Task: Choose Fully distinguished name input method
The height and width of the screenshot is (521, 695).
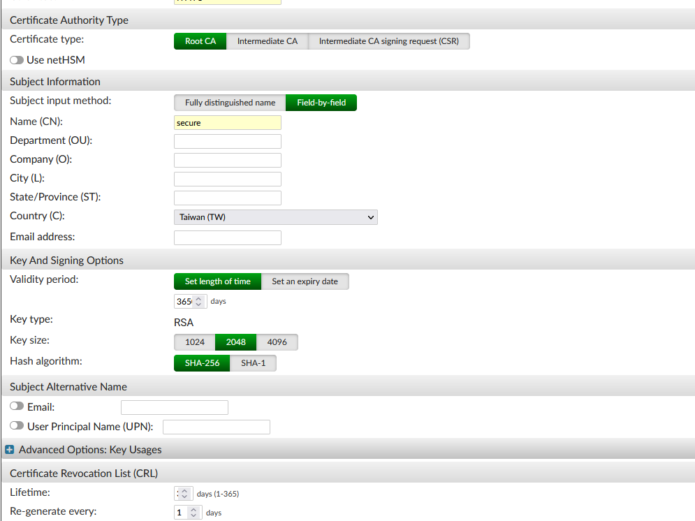Action: pos(230,102)
